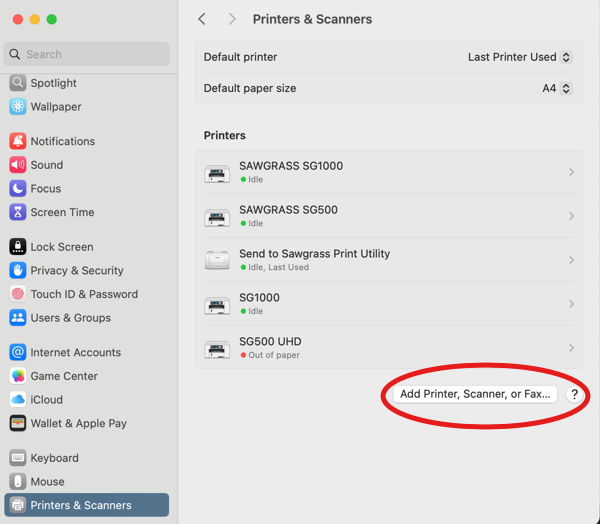Open the iCloud sidebar icon
This screenshot has width=600, height=524.
[18, 400]
